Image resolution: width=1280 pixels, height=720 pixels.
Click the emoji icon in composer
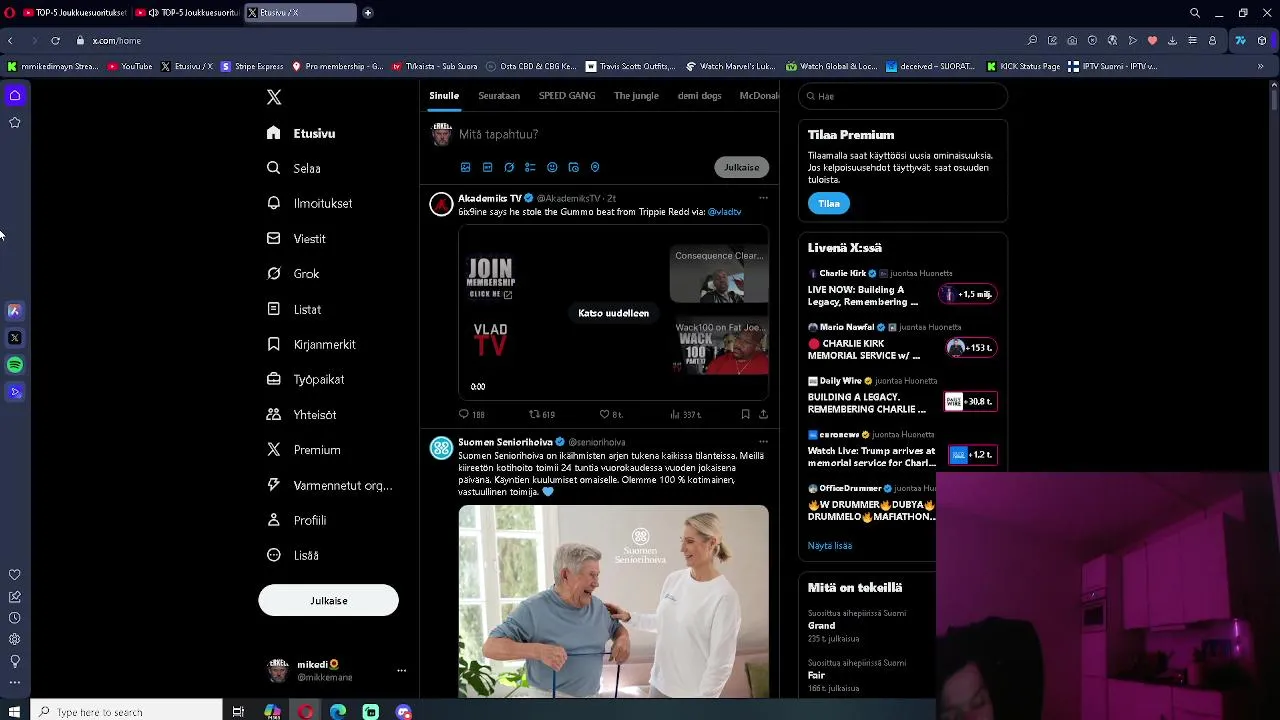pos(552,167)
